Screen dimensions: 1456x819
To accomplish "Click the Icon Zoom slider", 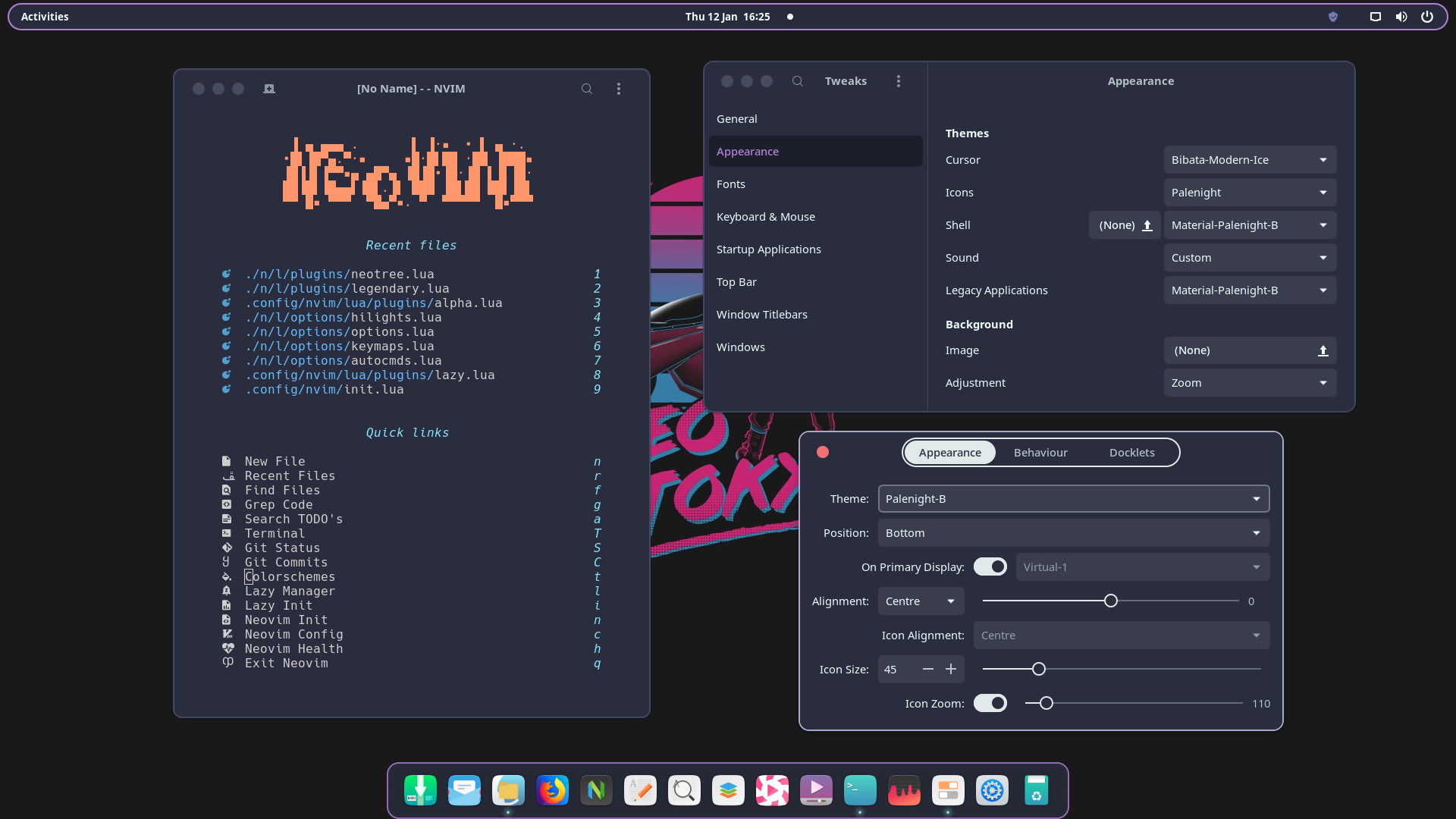I will [1134, 704].
